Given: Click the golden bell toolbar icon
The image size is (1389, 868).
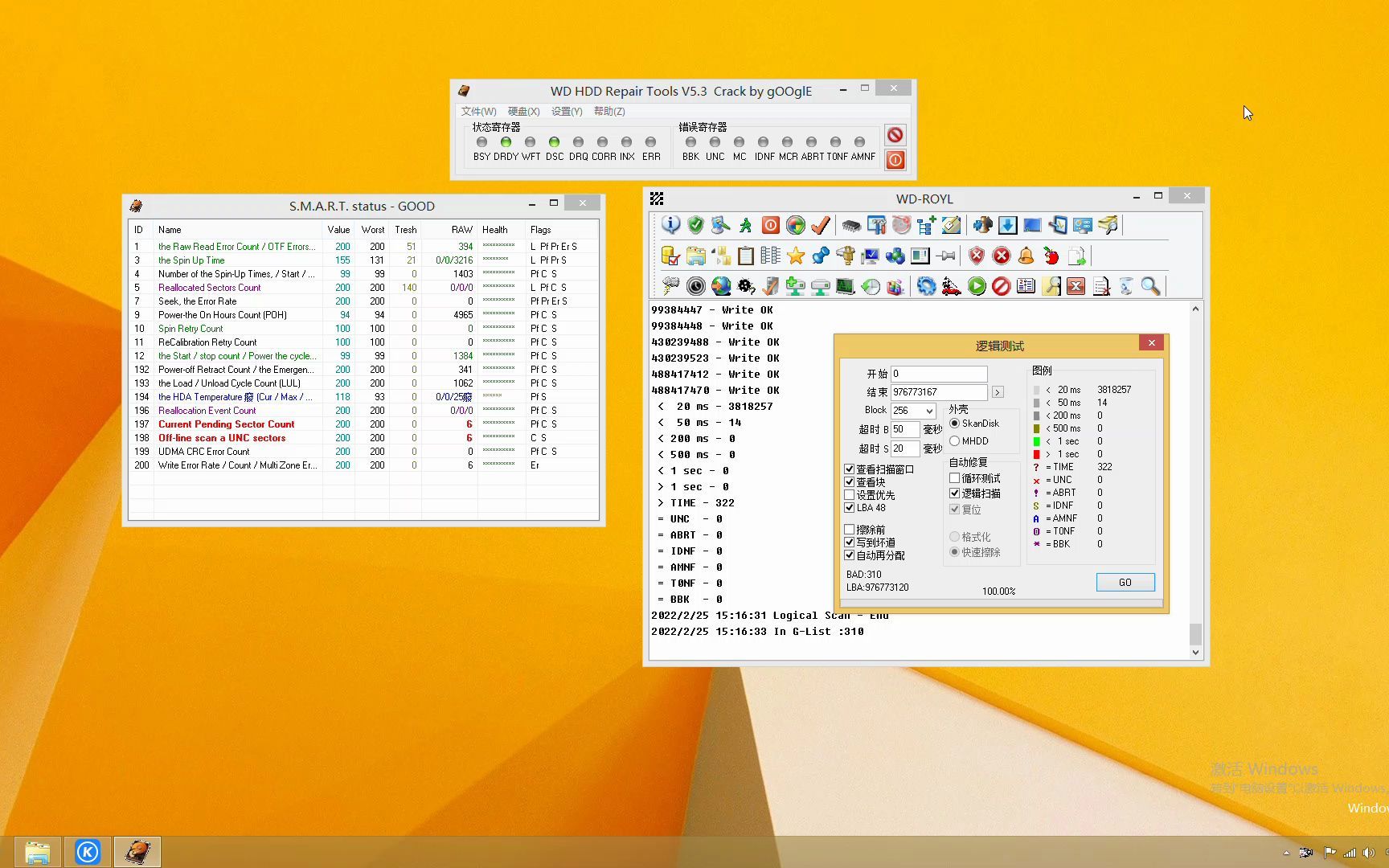Looking at the screenshot, I should click(1026, 256).
